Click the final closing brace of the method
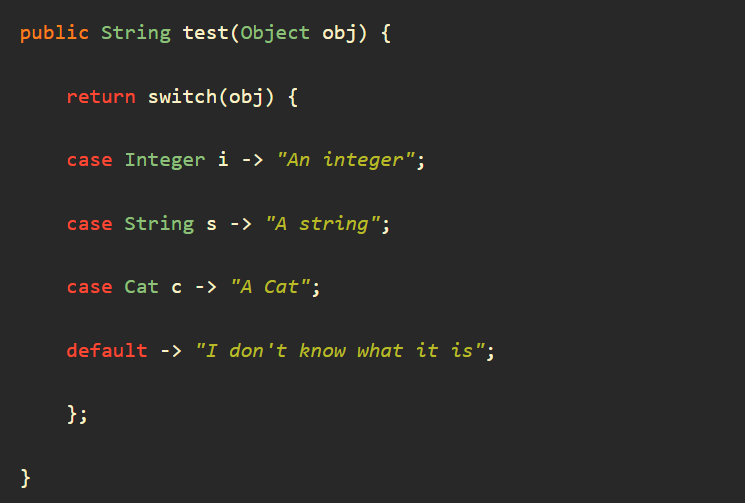 pyautogui.click(x=26, y=478)
